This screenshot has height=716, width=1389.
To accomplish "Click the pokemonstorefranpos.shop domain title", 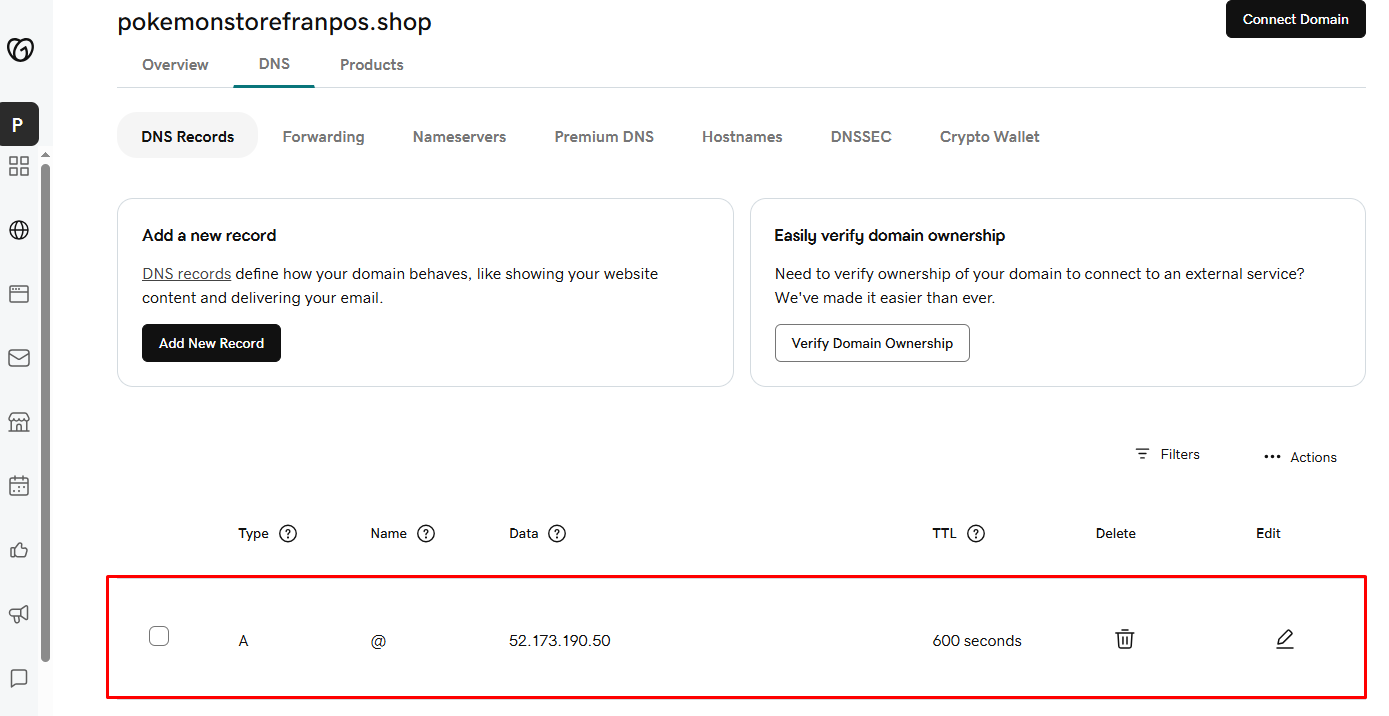I will [275, 22].
